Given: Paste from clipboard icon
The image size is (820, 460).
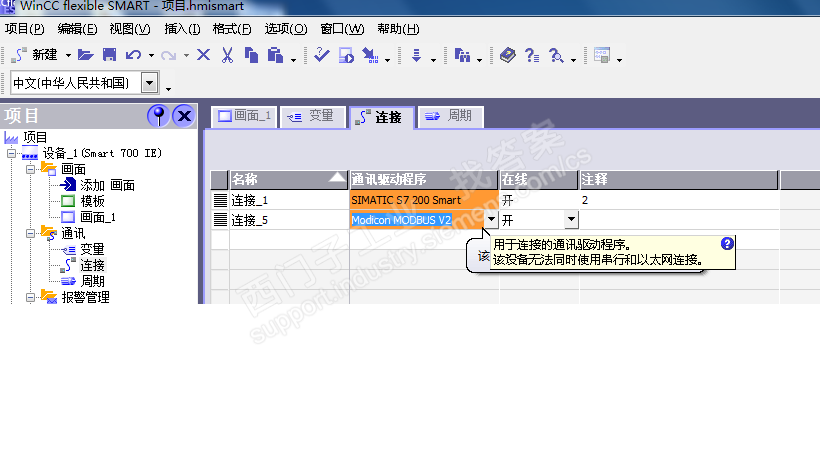Looking at the screenshot, I should (x=275, y=55).
